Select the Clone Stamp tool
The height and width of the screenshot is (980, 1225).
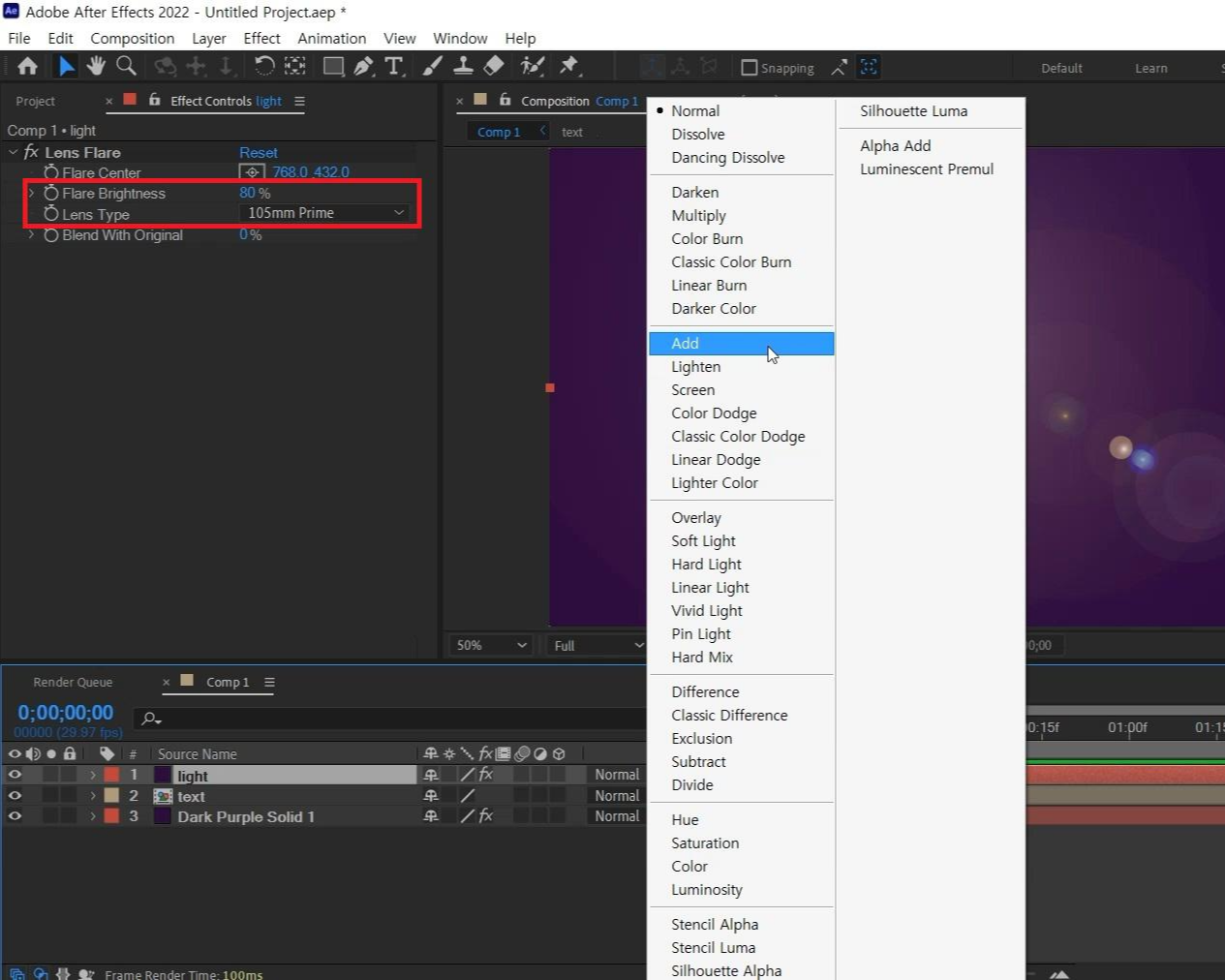click(x=463, y=66)
